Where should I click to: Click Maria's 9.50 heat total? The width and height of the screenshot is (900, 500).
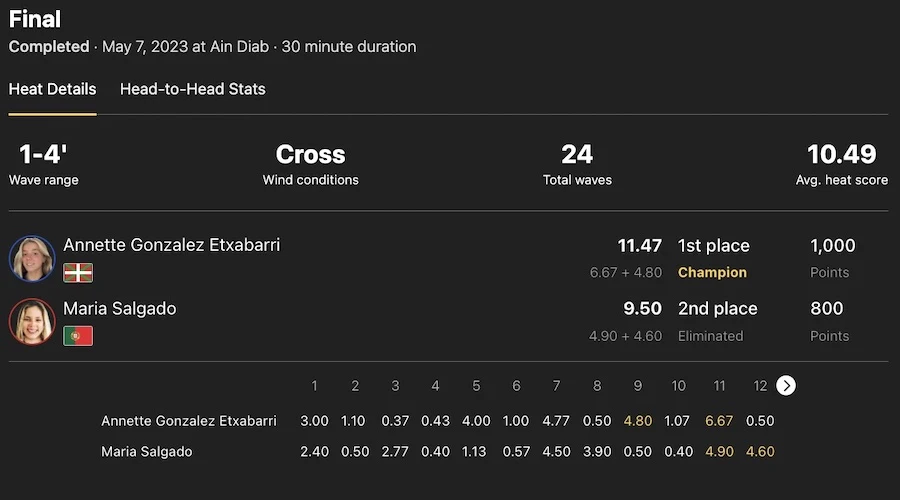coord(642,309)
